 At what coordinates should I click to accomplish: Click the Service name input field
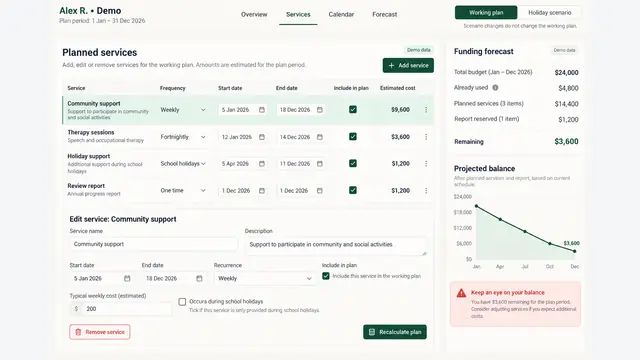click(153, 244)
